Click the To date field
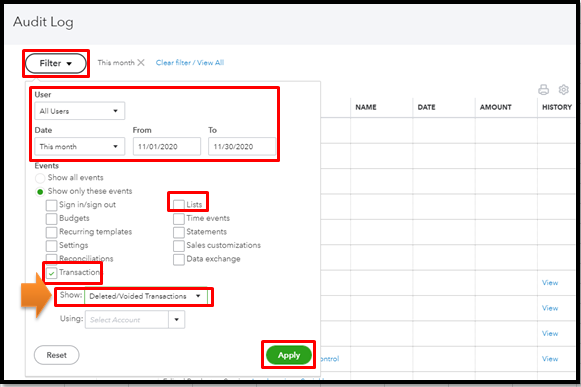The image size is (581, 387). pos(242,146)
